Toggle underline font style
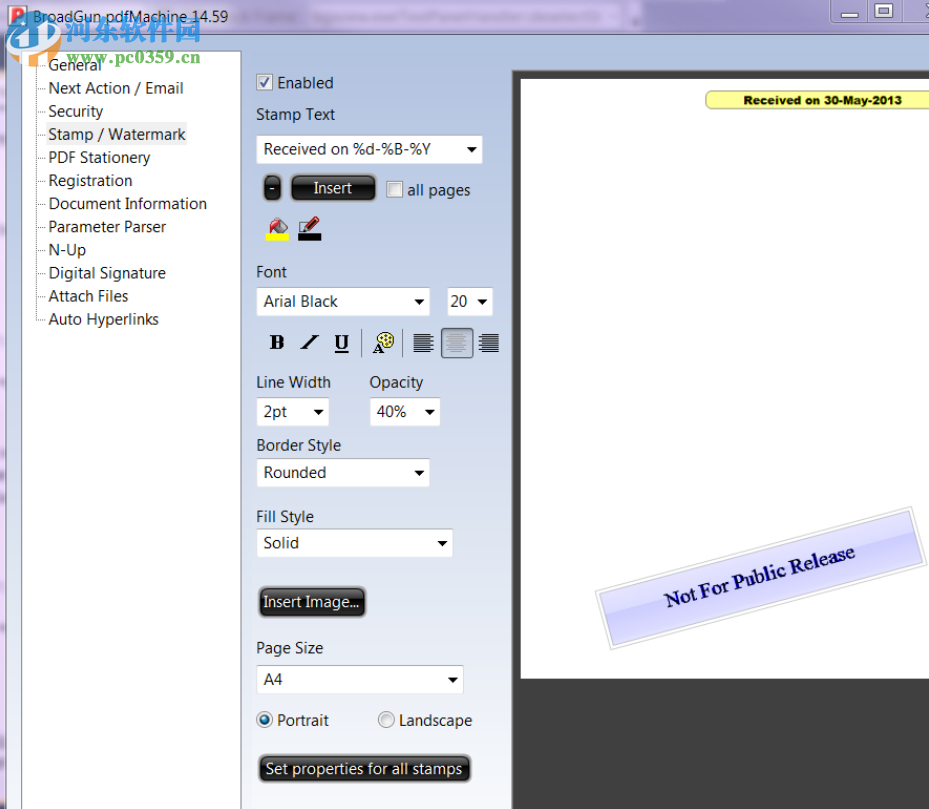This screenshot has width=929, height=809. [342, 343]
